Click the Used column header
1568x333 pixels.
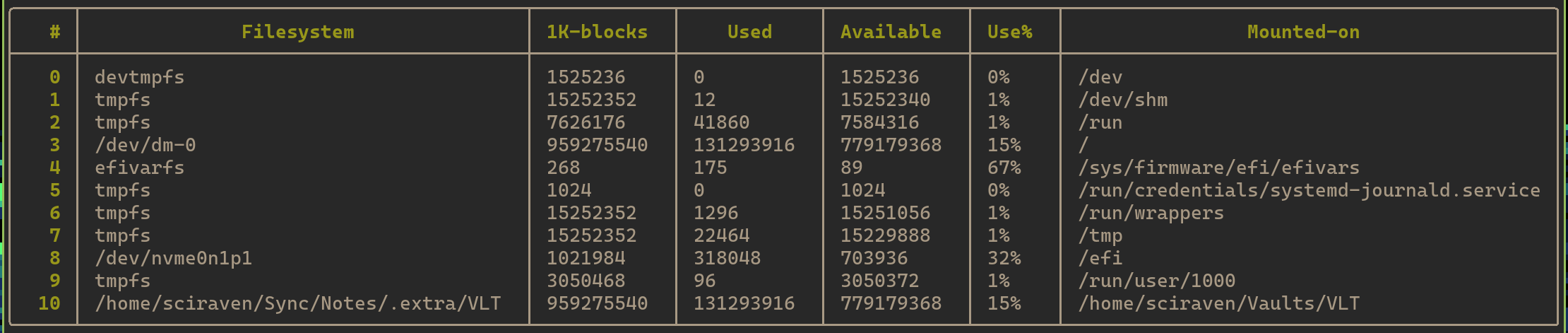[749, 32]
